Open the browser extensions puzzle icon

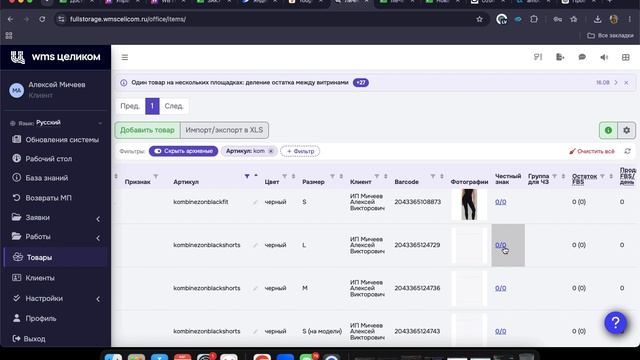tap(534, 19)
